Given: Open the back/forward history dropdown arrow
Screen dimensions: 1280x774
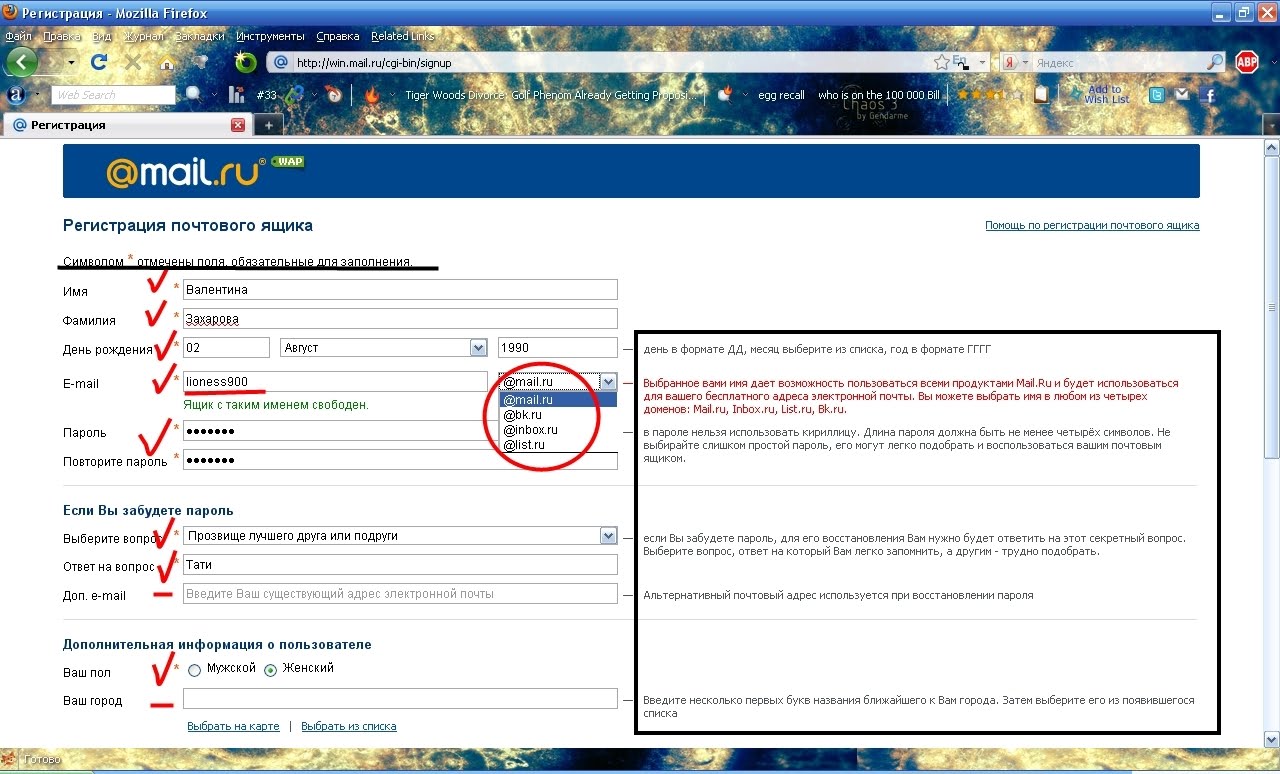Looking at the screenshot, I should [70, 62].
